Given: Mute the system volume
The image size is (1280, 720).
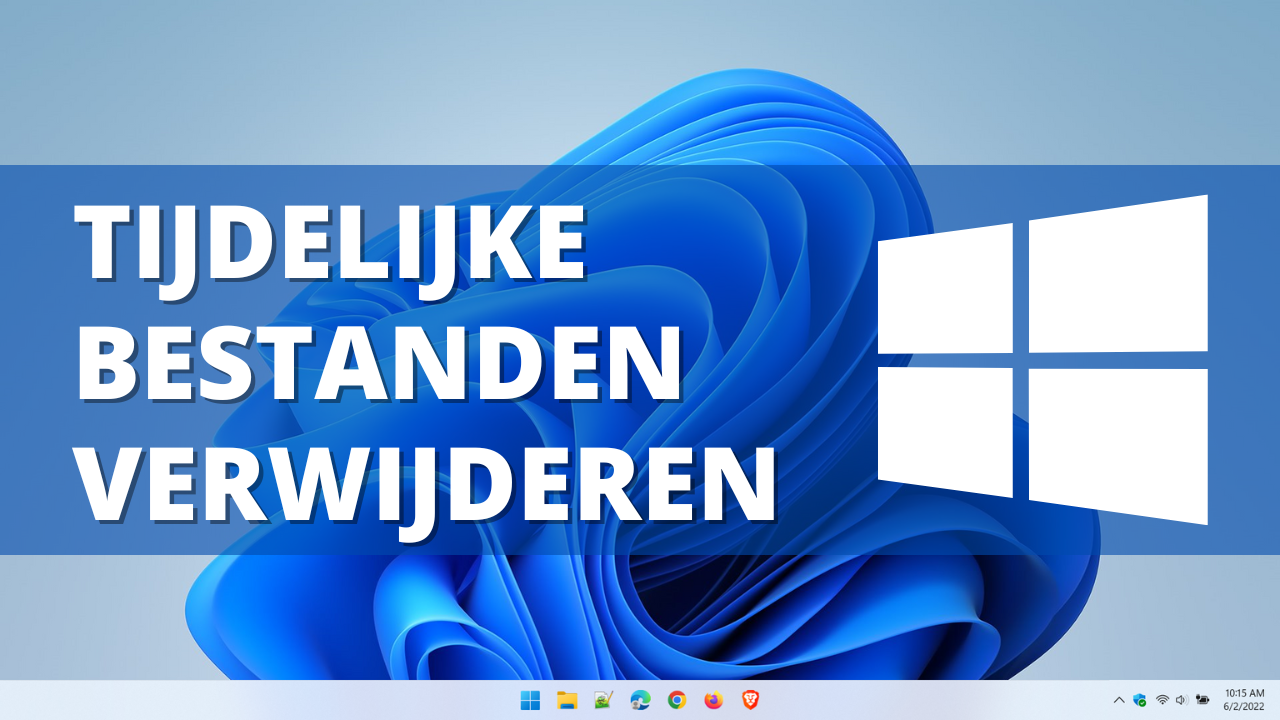Looking at the screenshot, I should [1181, 700].
